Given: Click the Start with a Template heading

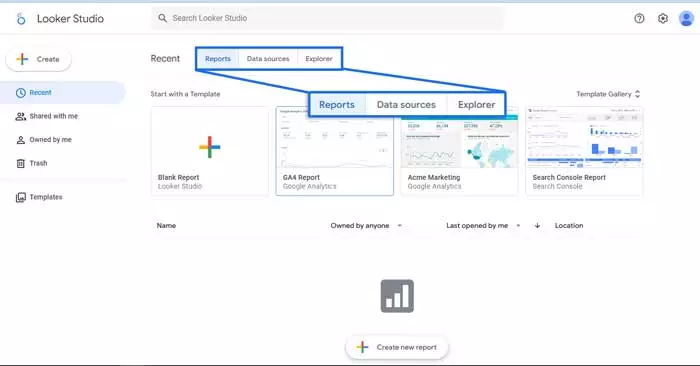Looking at the screenshot, I should (x=185, y=94).
